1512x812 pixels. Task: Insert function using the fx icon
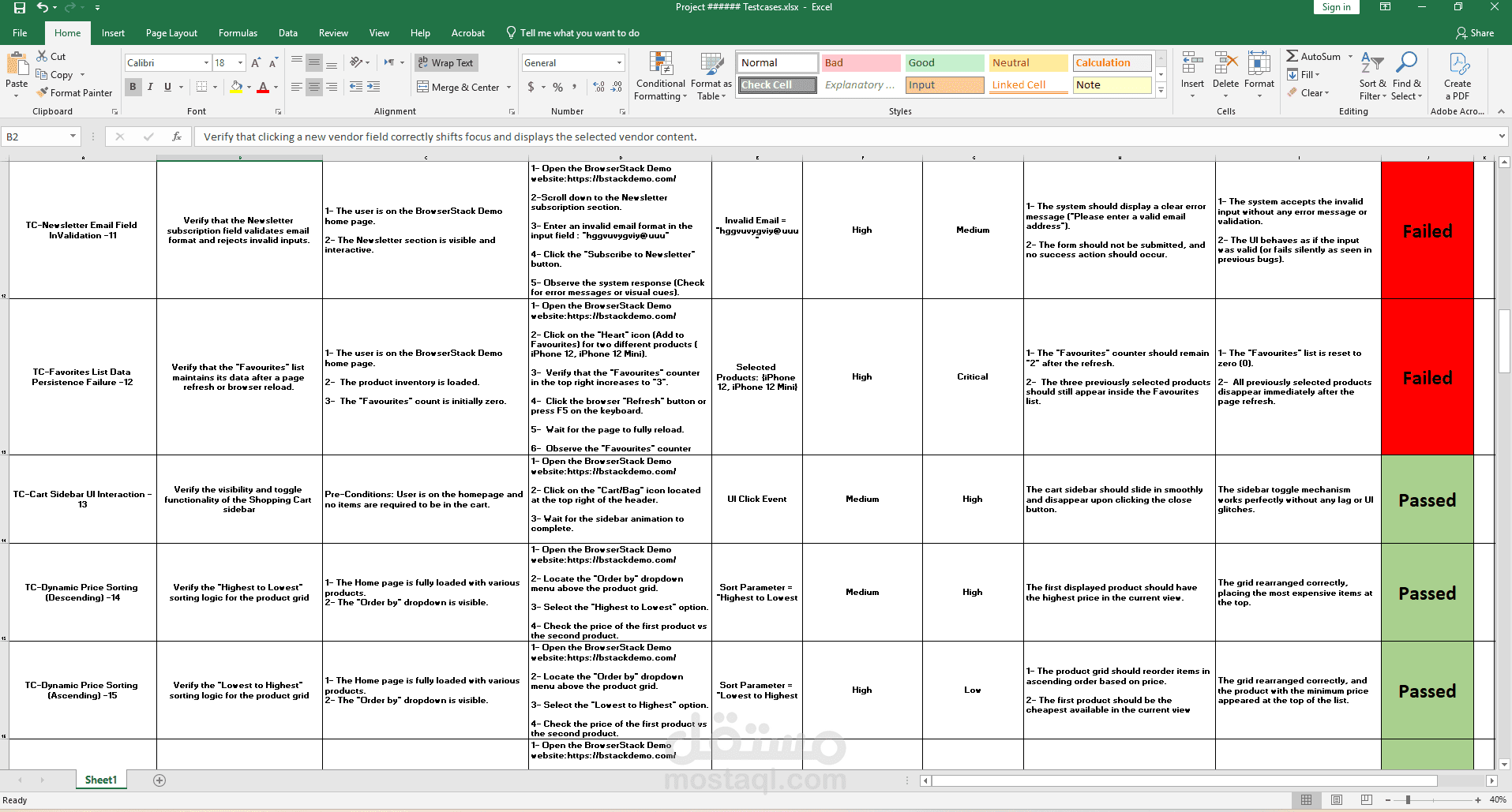click(177, 137)
